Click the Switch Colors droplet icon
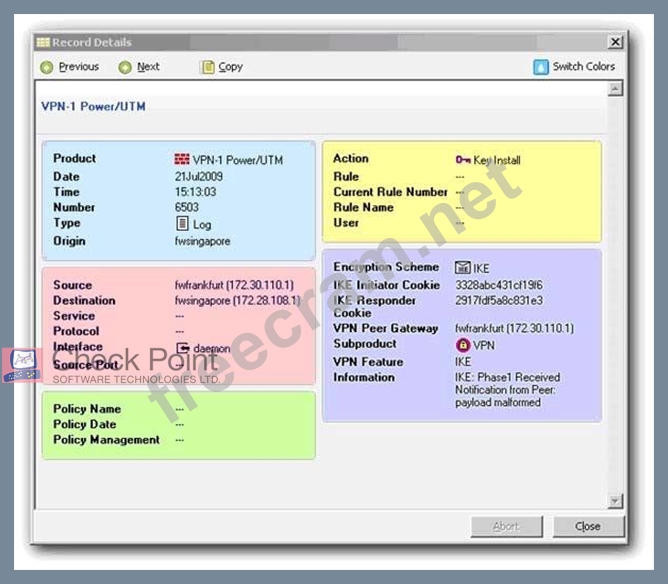Image resolution: width=668 pixels, height=584 pixels. pos(541,67)
